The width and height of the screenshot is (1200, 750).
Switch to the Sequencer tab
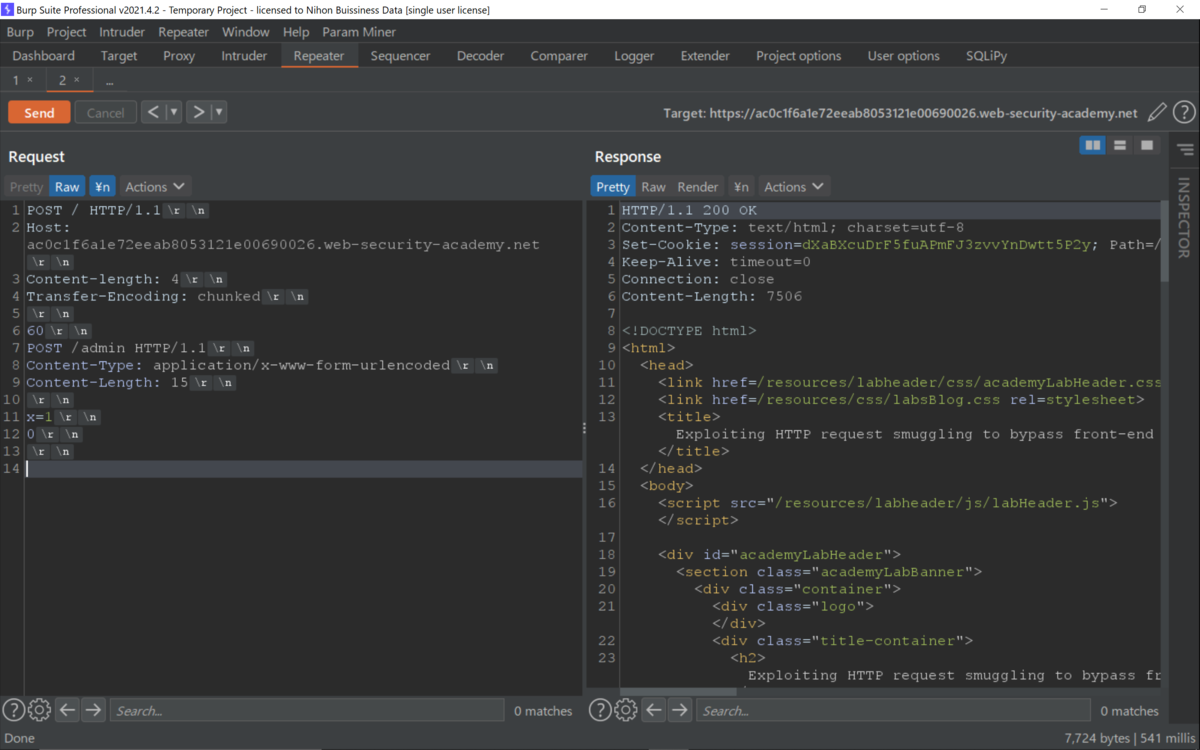400,56
